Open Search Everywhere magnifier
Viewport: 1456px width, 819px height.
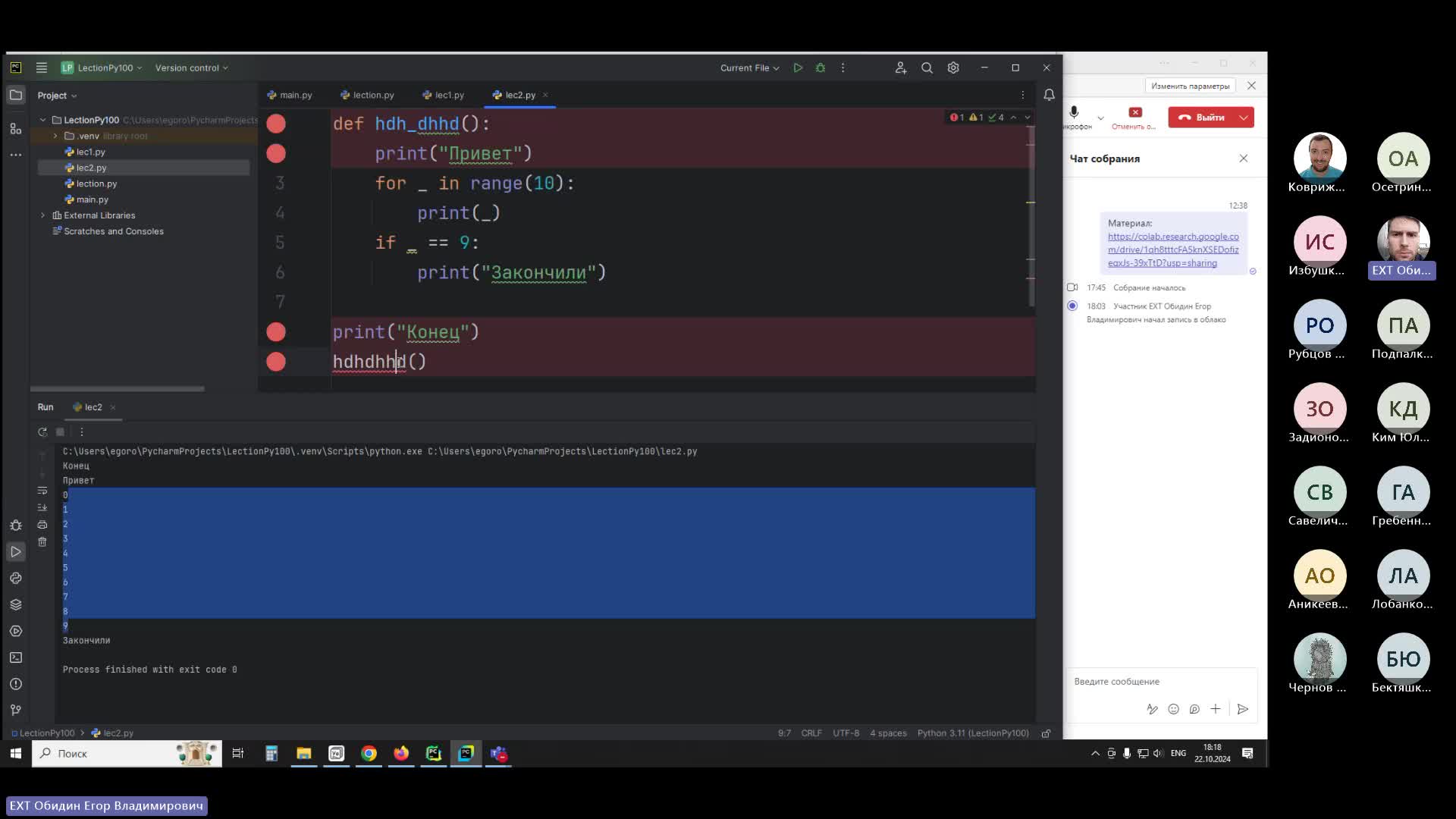pos(927,67)
